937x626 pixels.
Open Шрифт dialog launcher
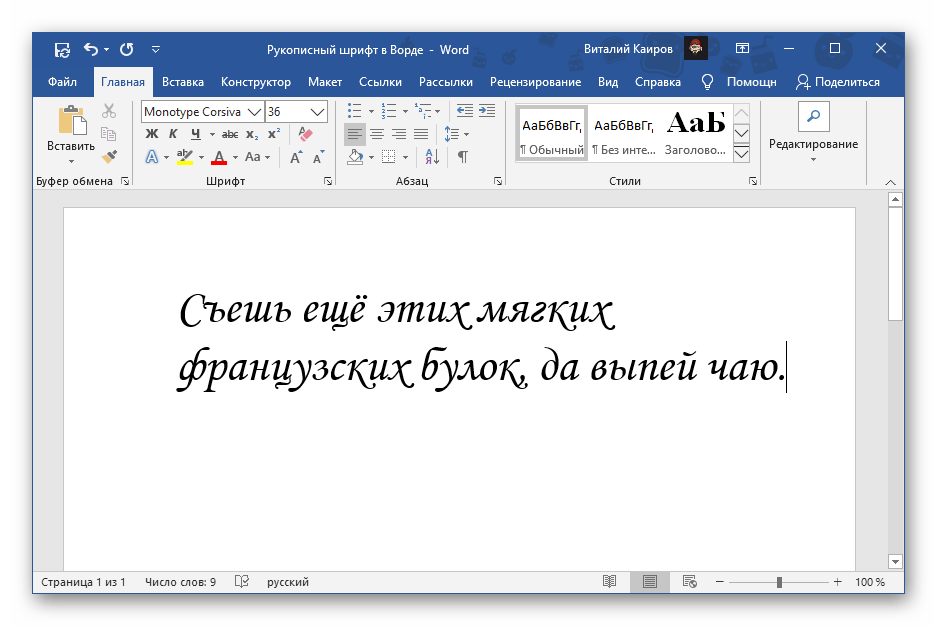(x=328, y=181)
